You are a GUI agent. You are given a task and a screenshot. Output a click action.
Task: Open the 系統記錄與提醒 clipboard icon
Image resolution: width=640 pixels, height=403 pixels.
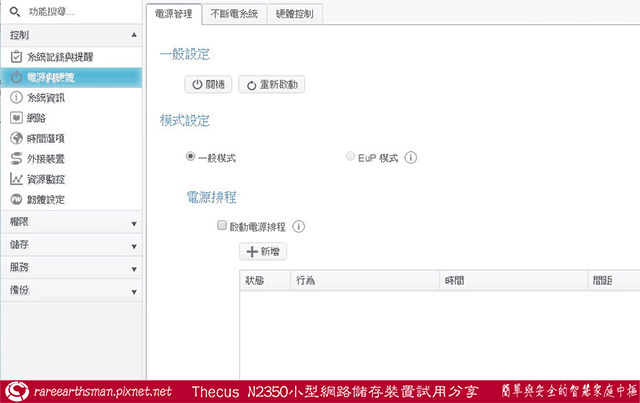click(x=16, y=56)
